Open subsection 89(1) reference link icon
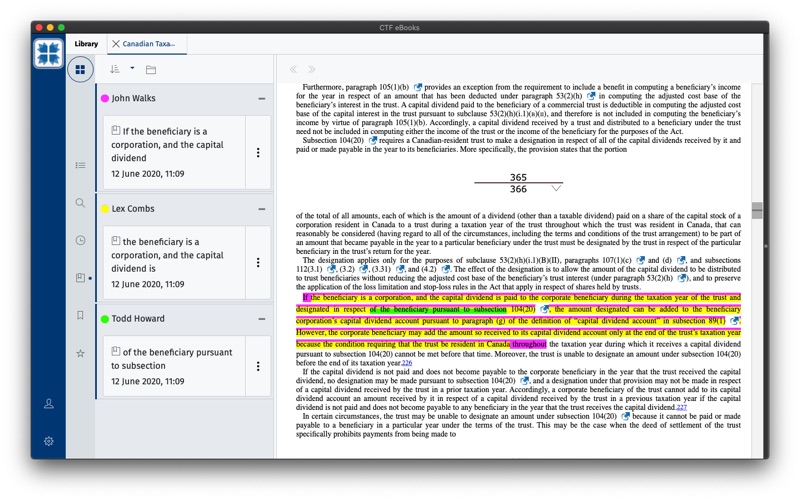The image size is (800, 500). [734, 321]
